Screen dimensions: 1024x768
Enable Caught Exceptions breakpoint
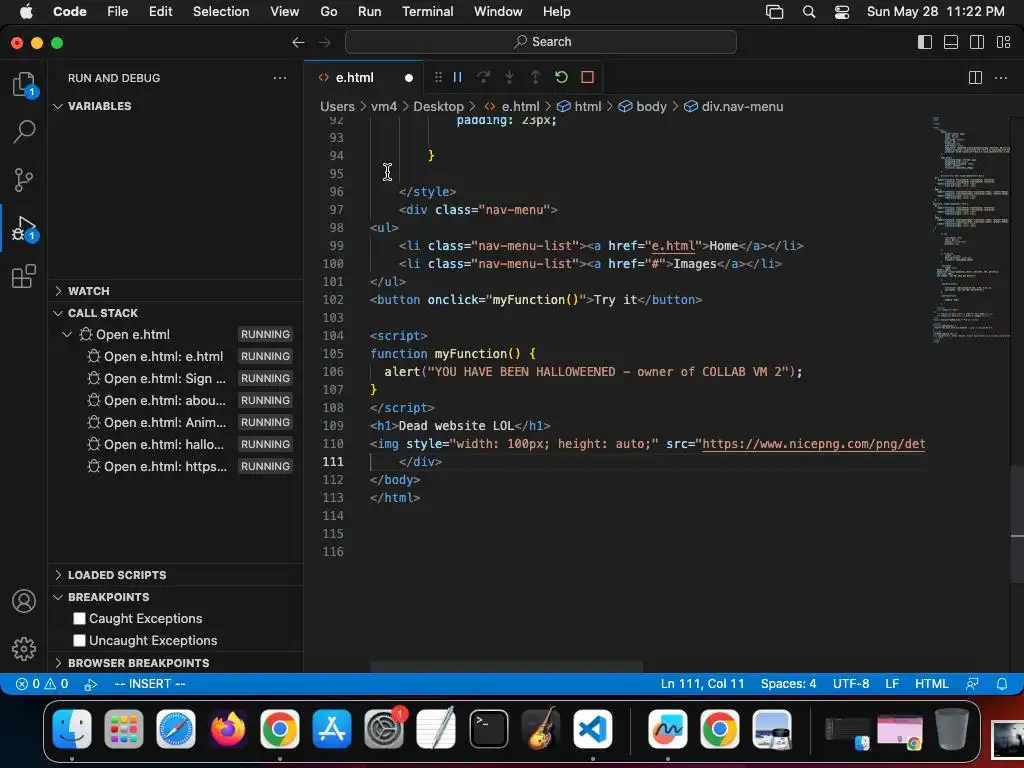pos(80,618)
